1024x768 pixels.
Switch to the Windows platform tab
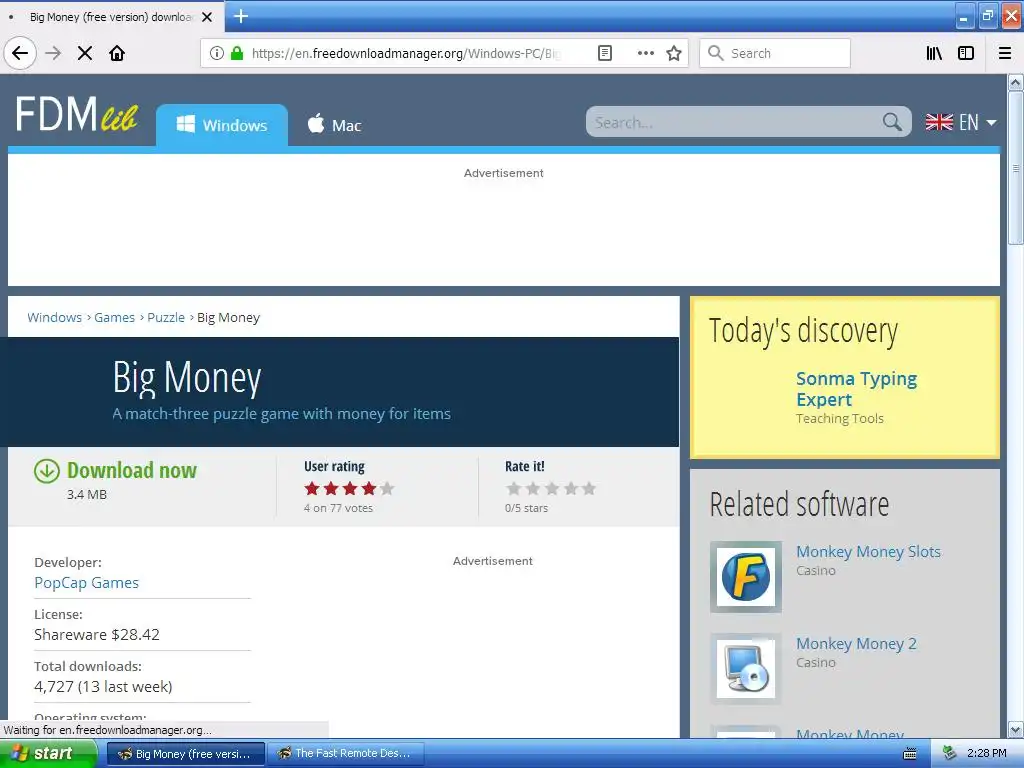tap(222, 125)
